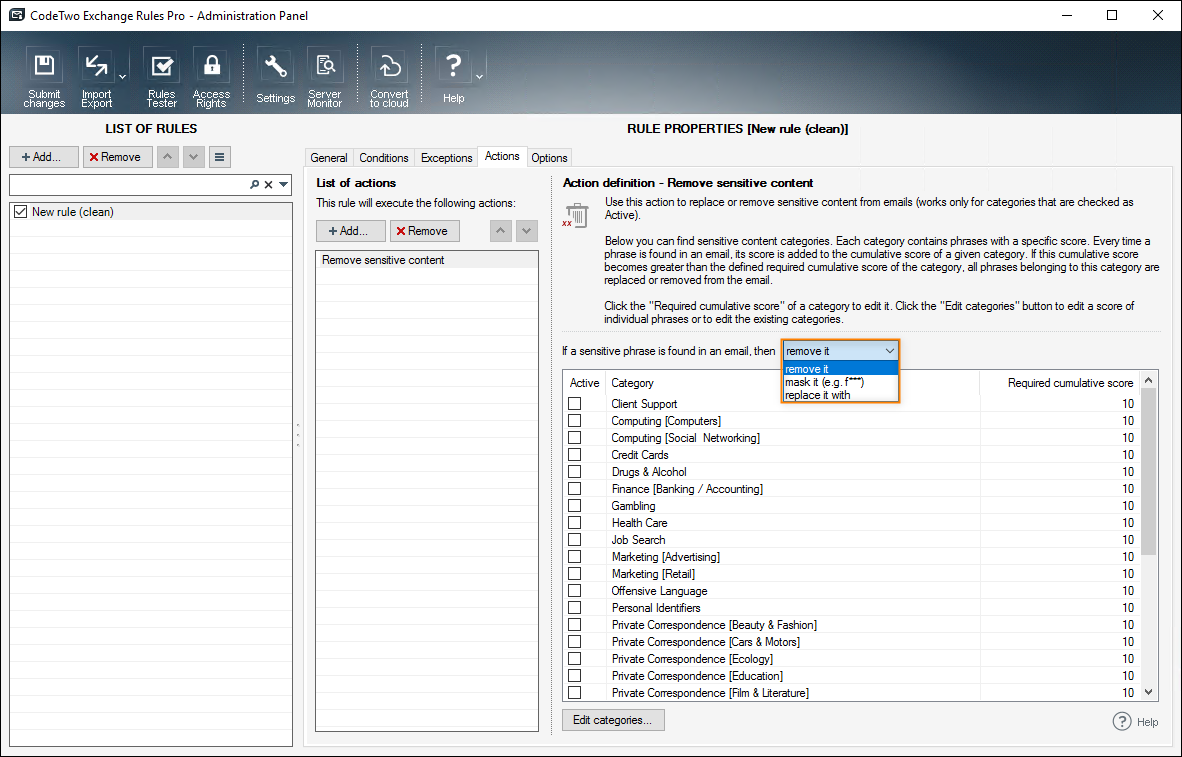This screenshot has width=1182, height=757.
Task: Enable the Client Support category checkbox
Action: point(575,403)
